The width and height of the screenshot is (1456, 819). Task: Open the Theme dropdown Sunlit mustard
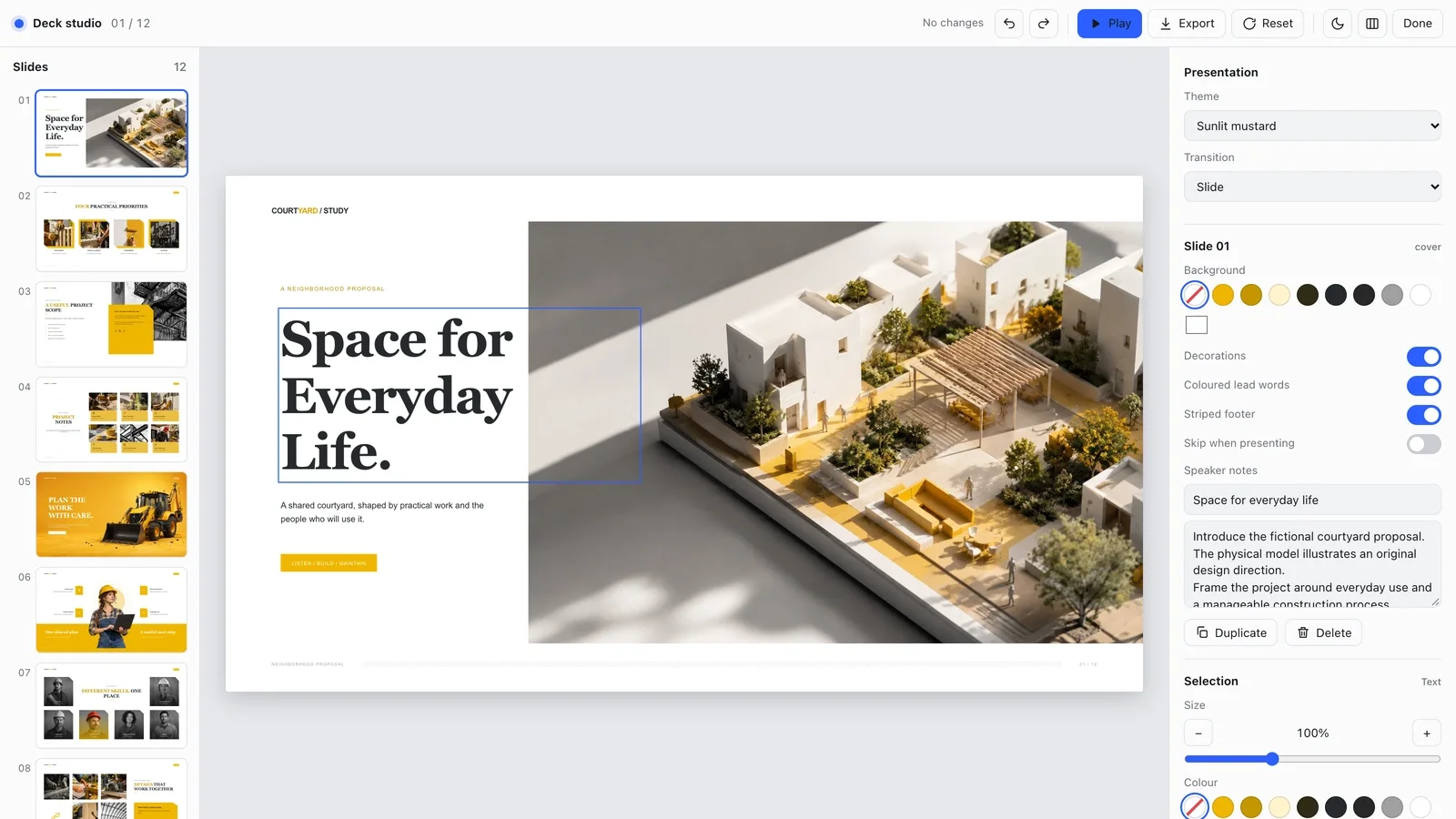(x=1312, y=126)
